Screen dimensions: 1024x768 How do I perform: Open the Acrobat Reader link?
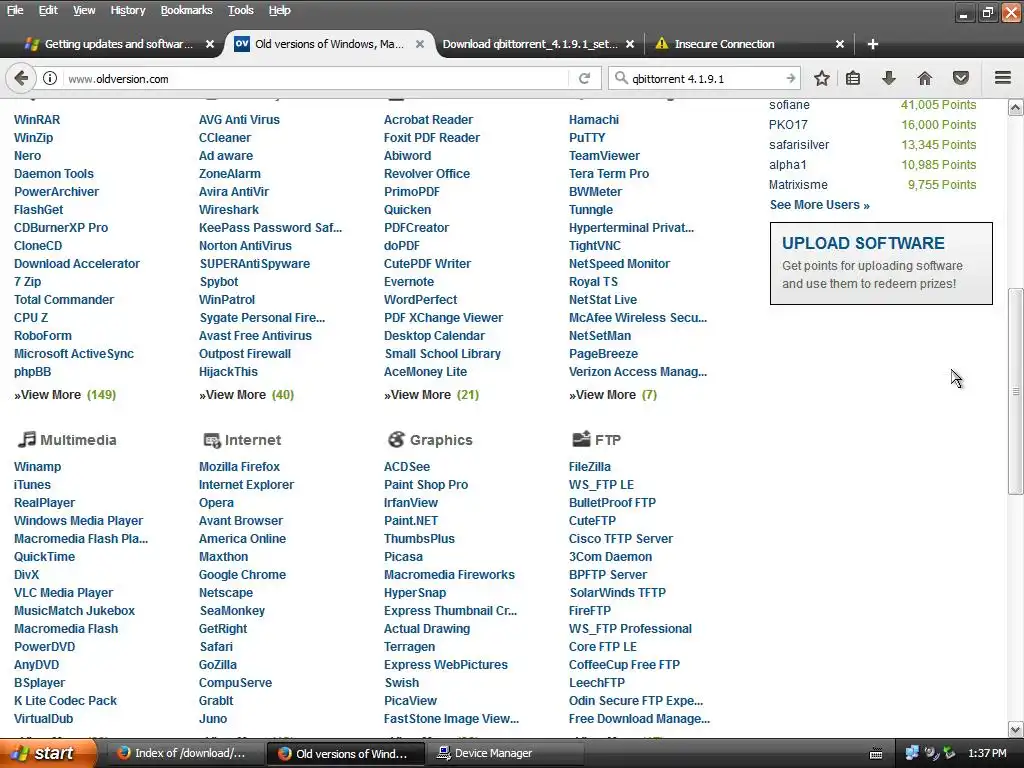(428, 120)
